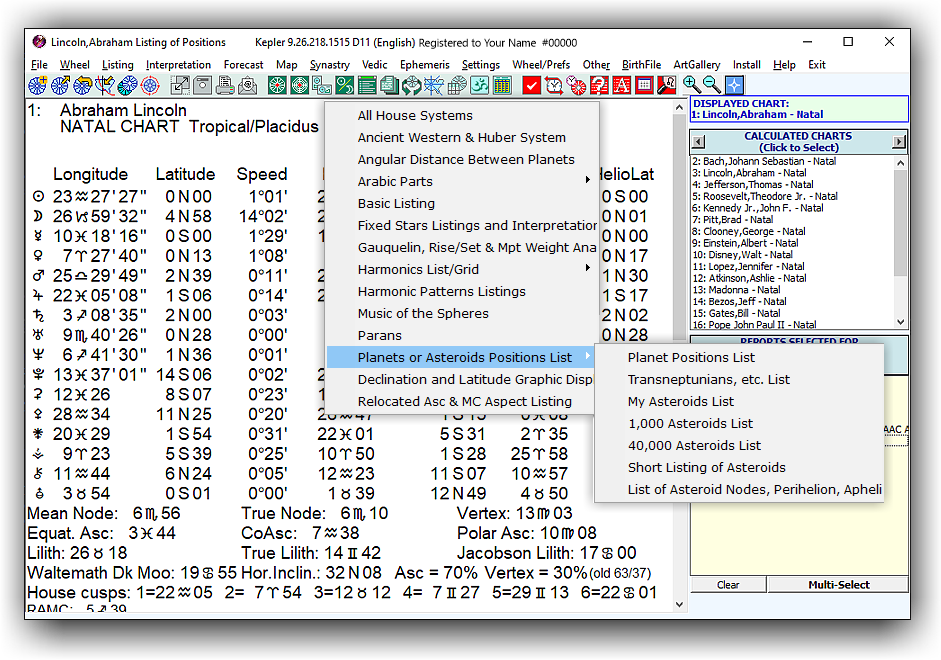Open the Wheel/Prefs menu
Image resolution: width=941 pixels, height=660 pixels.
[x=541, y=65]
